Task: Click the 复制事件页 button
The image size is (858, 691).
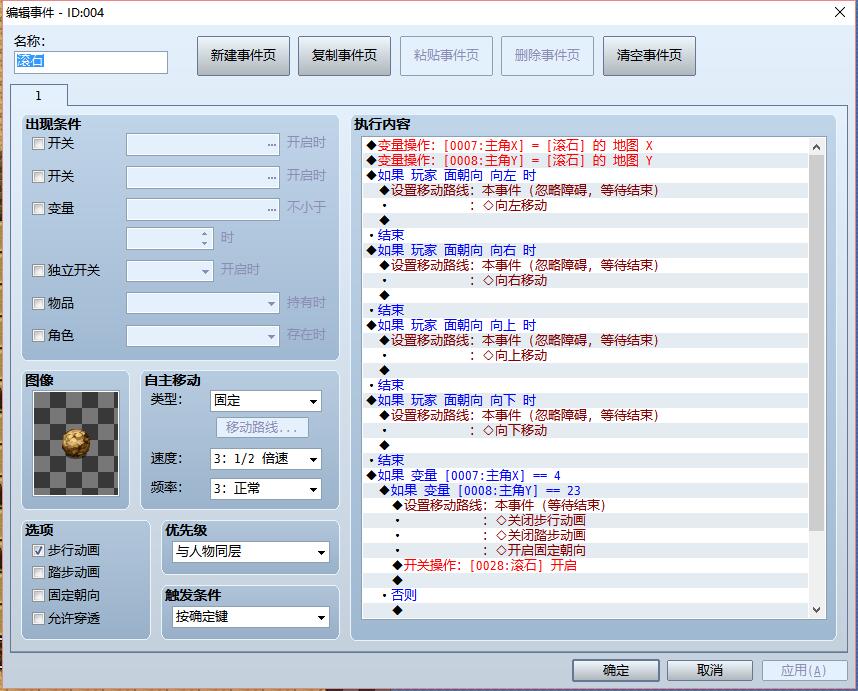Action: 344,56
